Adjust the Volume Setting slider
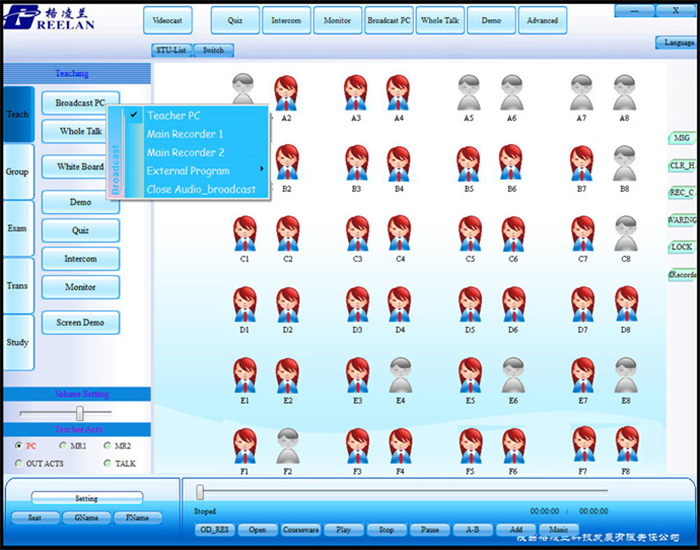Viewport: 700px width, 550px height. click(80, 413)
